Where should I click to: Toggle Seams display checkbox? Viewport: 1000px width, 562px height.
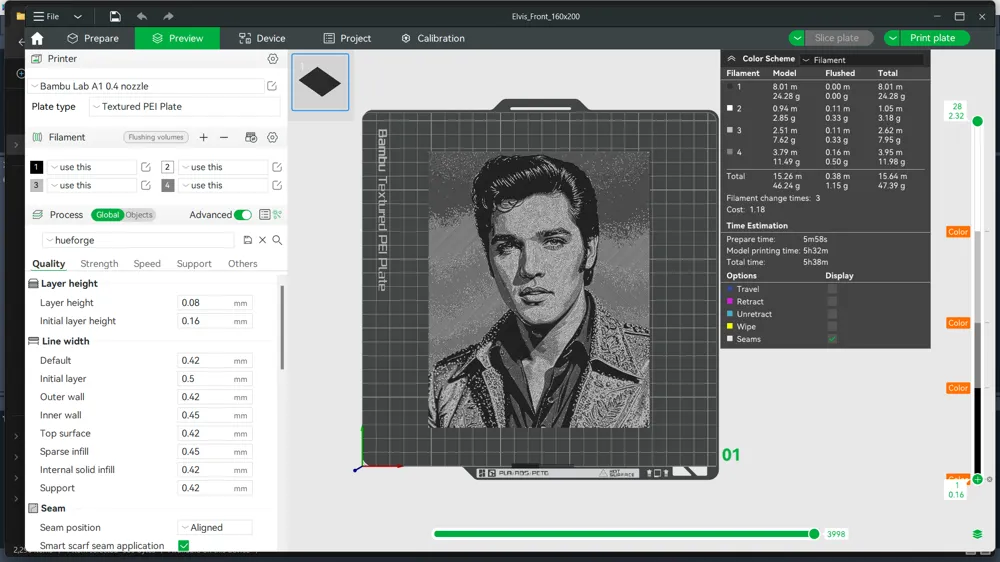click(x=832, y=339)
